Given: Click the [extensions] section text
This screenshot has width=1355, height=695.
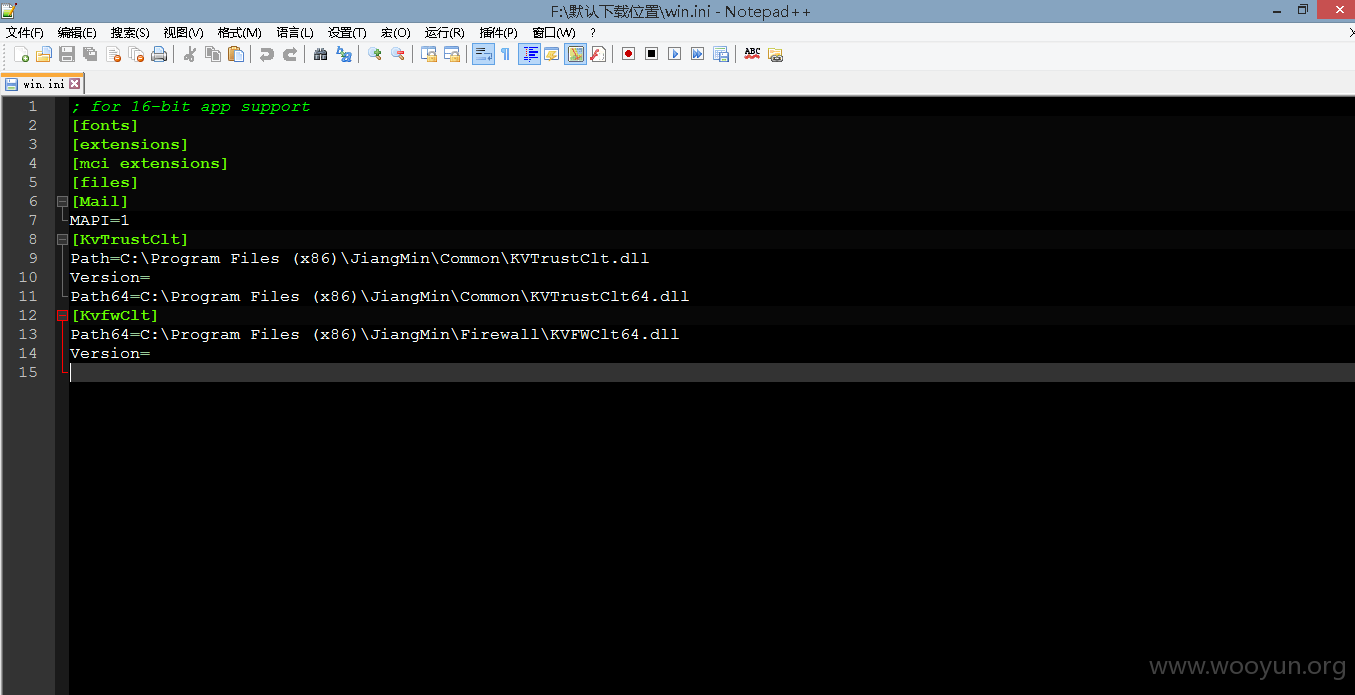Looking at the screenshot, I should point(130,144).
